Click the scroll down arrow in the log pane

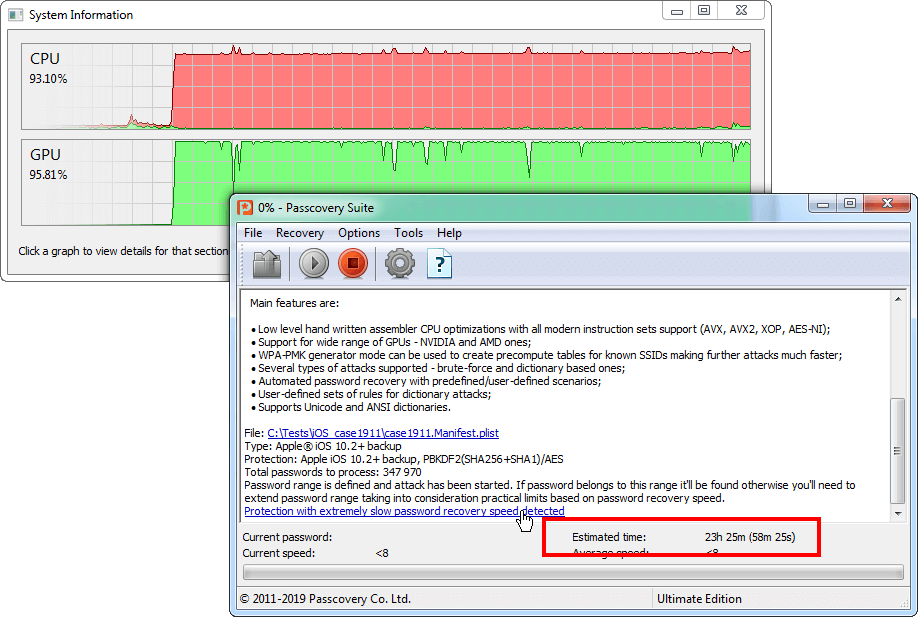coord(898,514)
